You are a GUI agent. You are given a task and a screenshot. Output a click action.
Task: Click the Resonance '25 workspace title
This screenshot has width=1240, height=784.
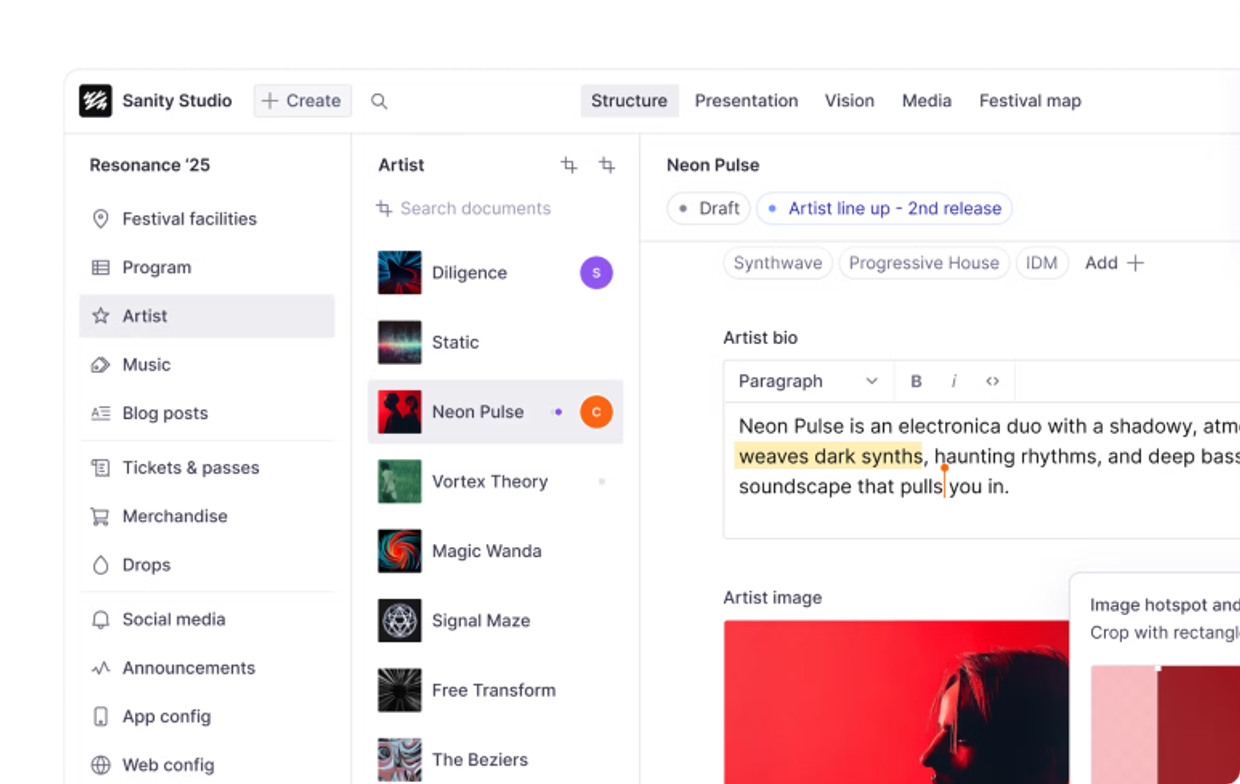pos(150,165)
